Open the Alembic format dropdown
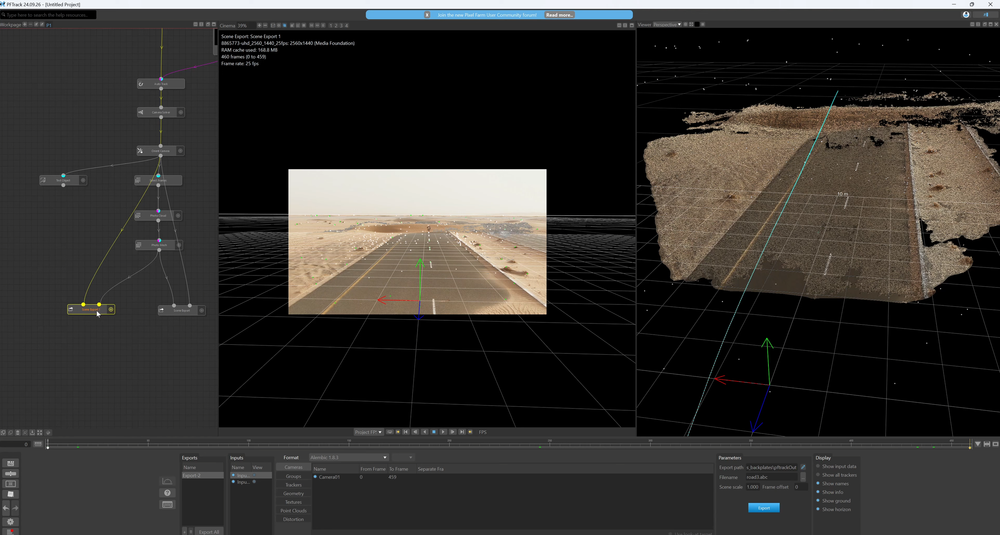The height and width of the screenshot is (535, 1000). (x=348, y=458)
